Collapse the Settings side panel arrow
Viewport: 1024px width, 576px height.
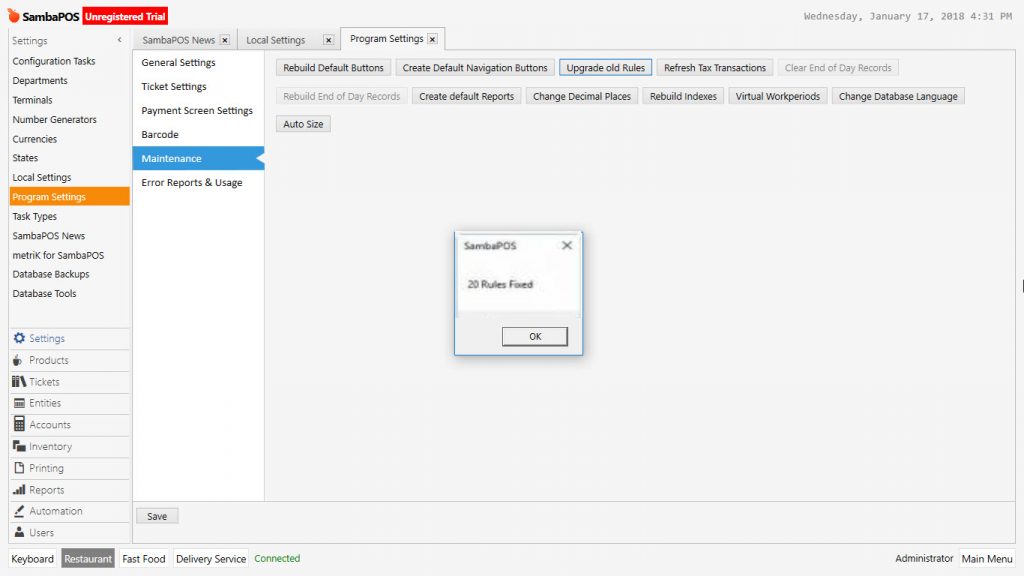coord(120,40)
